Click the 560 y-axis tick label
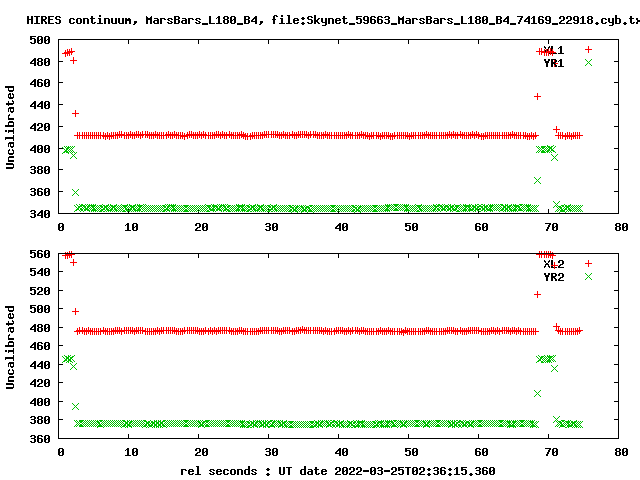The image size is (640, 480). coord(40,254)
